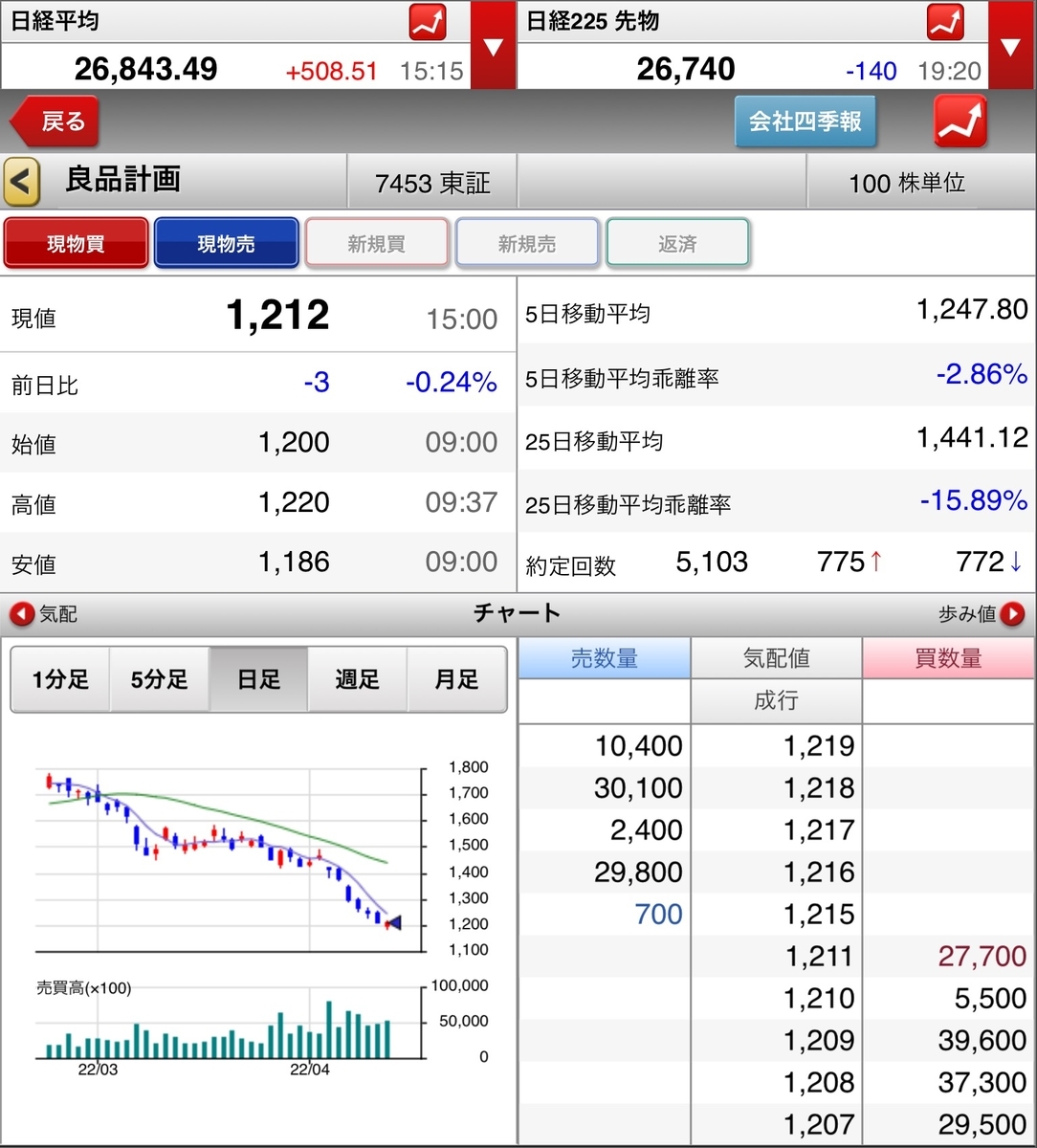Screen dimensions: 1037x1148
Task: Tap the 1,209 bid price row
Action: pyautogui.click(x=776, y=1041)
